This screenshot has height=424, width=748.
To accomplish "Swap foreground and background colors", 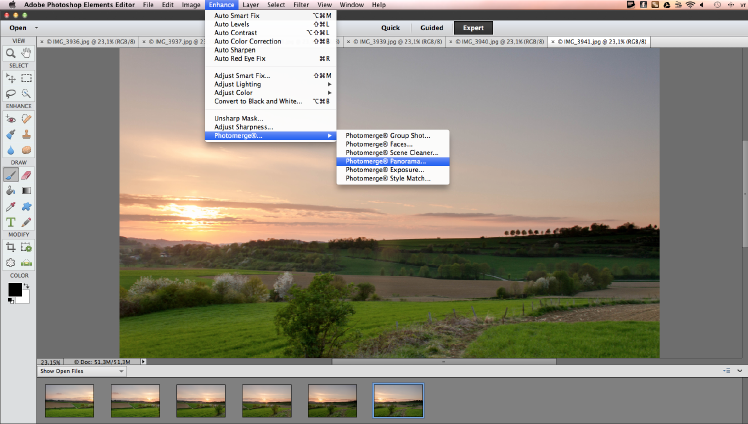I will click(x=26, y=286).
